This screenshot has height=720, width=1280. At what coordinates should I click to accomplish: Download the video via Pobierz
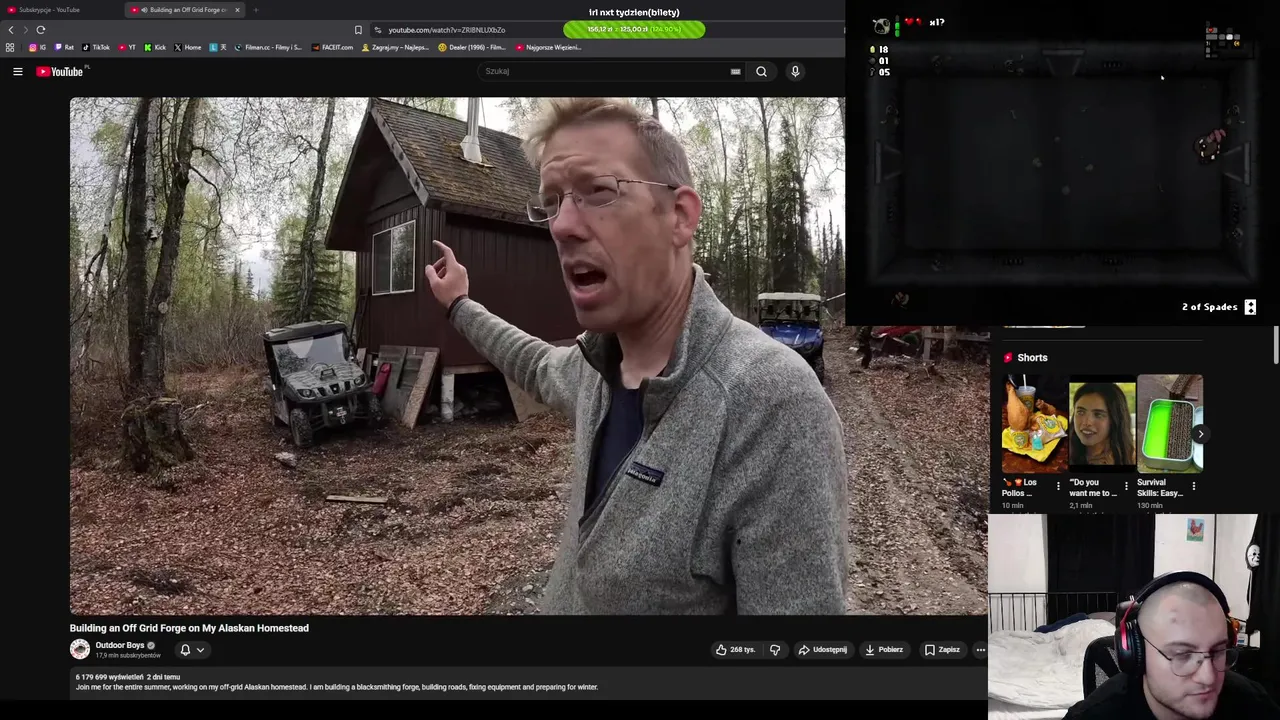click(x=884, y=650)
